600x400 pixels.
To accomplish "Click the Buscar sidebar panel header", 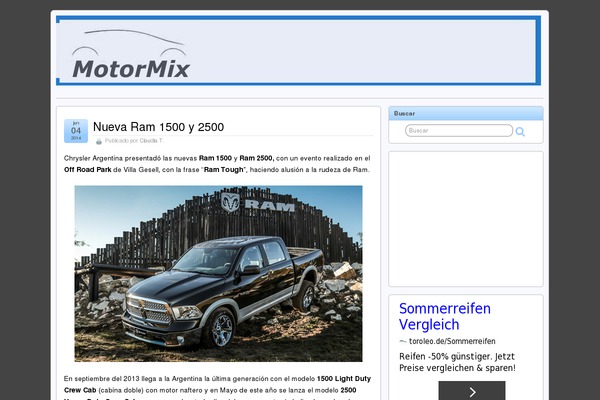I will (466, 113).
